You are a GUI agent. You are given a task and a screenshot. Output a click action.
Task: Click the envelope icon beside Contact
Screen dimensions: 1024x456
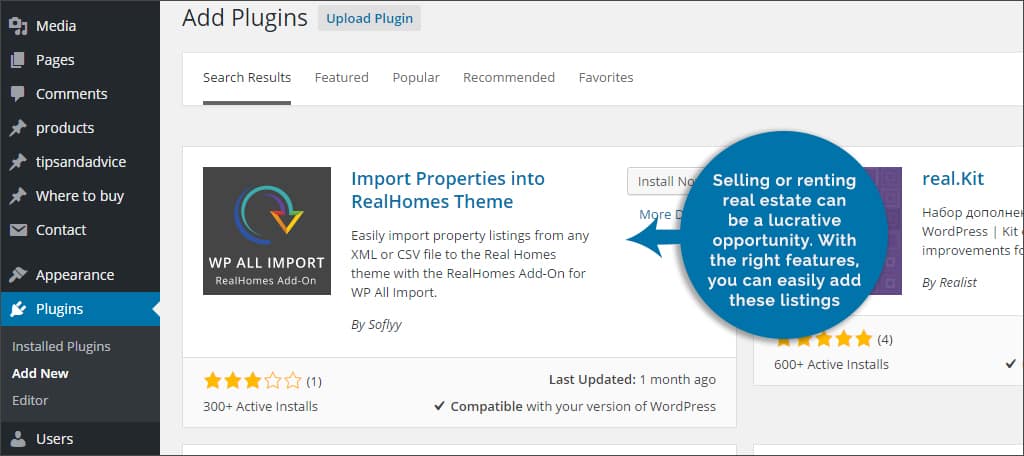tap(18, 230)
